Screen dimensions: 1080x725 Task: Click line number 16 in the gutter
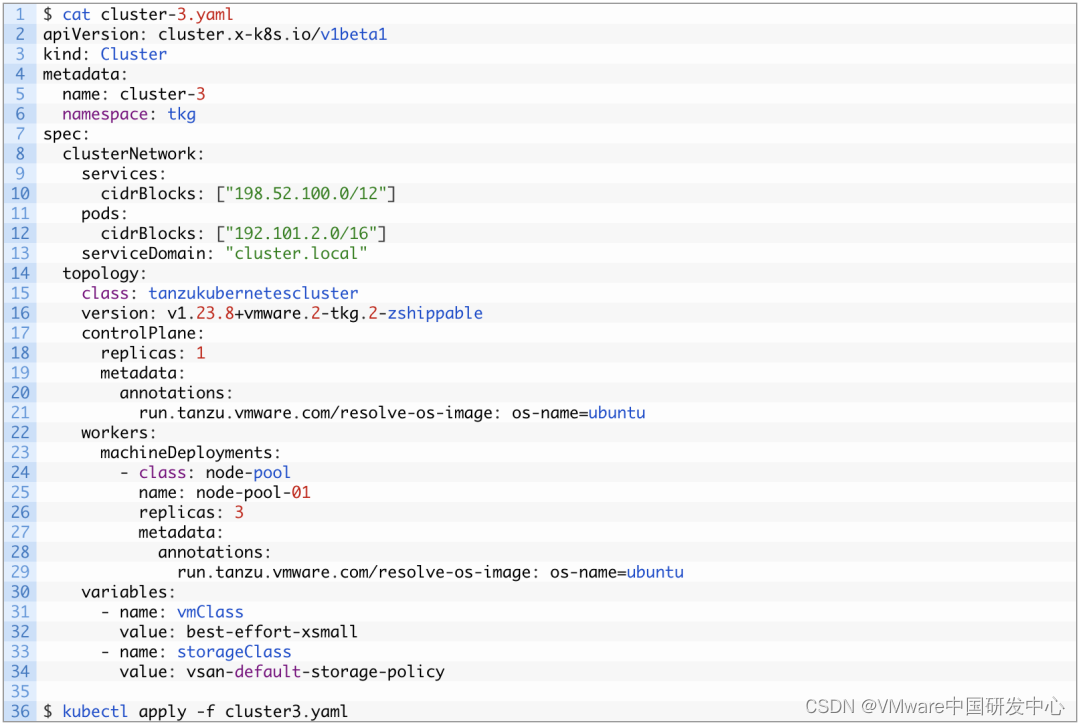coord(20,313)
